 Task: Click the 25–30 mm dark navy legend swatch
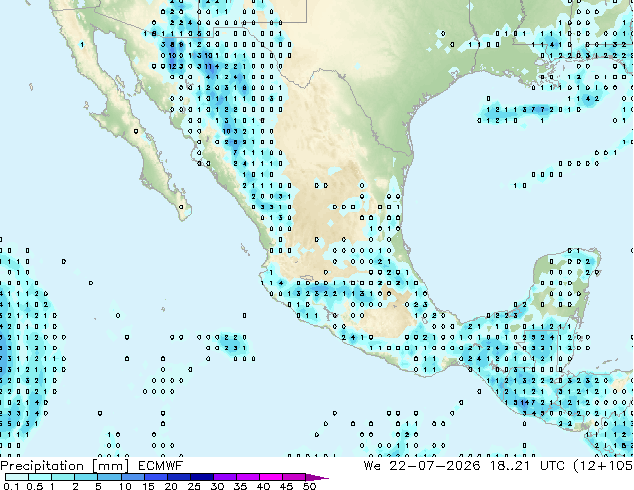tap(202, 477)
